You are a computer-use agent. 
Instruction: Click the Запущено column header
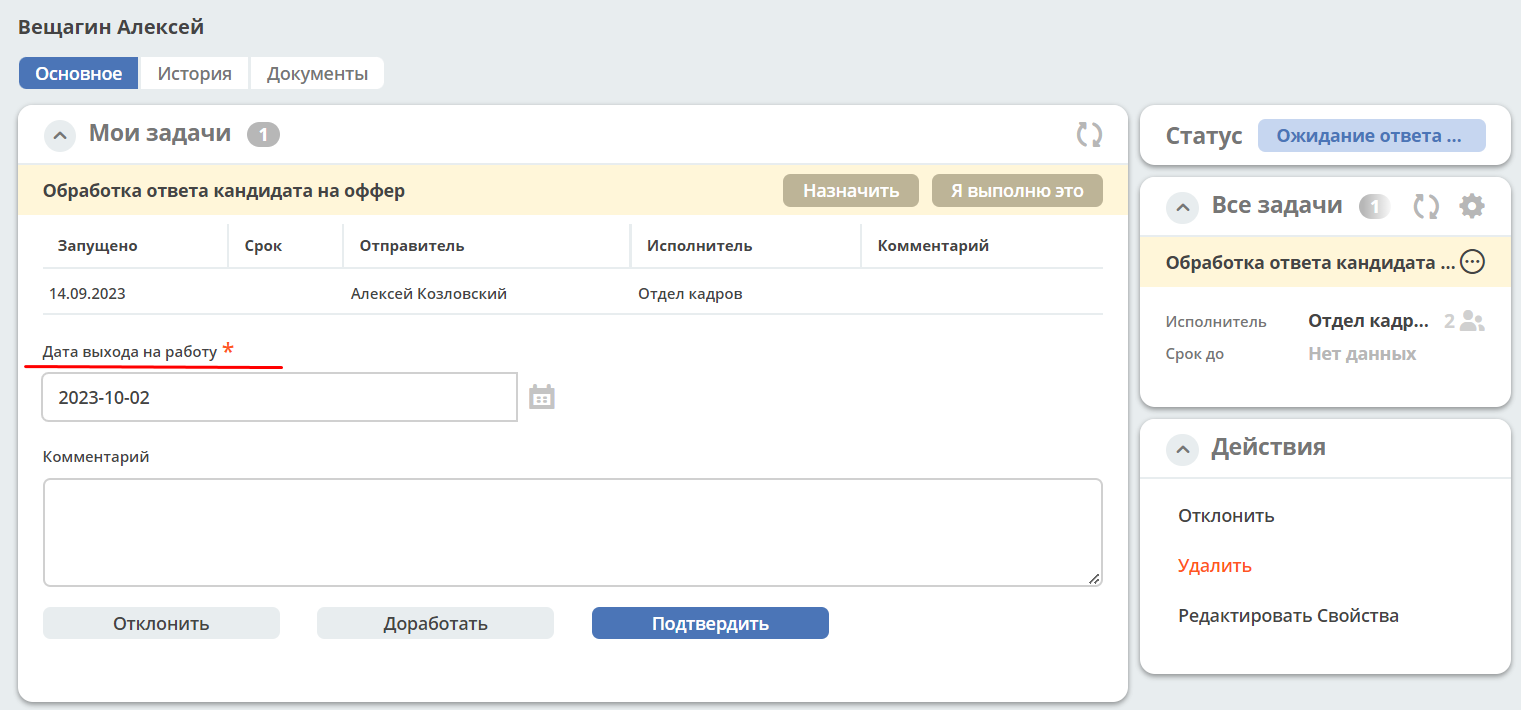click(x=97, y=245)
